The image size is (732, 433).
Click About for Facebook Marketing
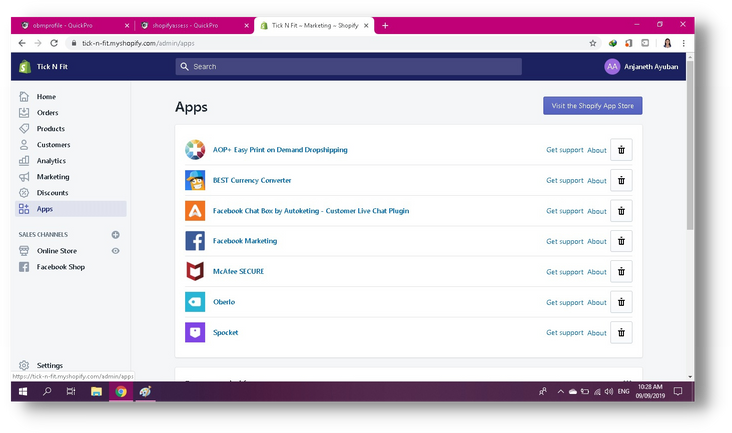pos(597,241)
